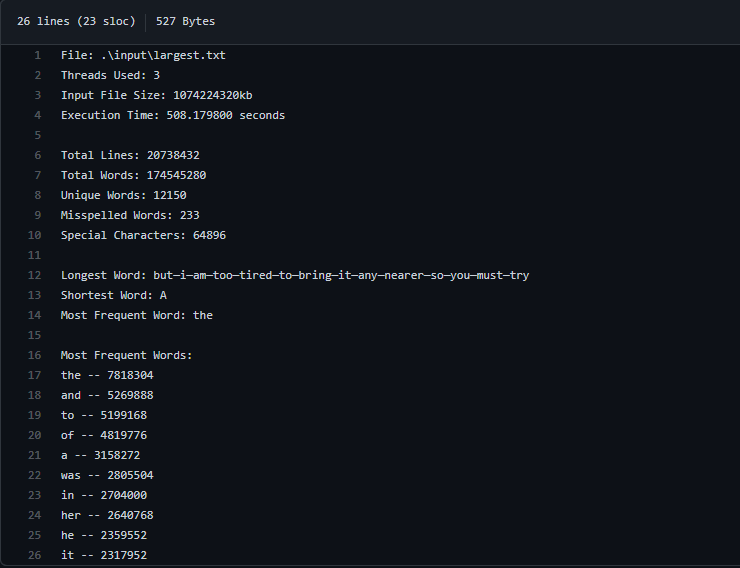Screen dimensions: 740x568
Task: Click the 'Unique Words: 12150' line
Action: point(124,195)
